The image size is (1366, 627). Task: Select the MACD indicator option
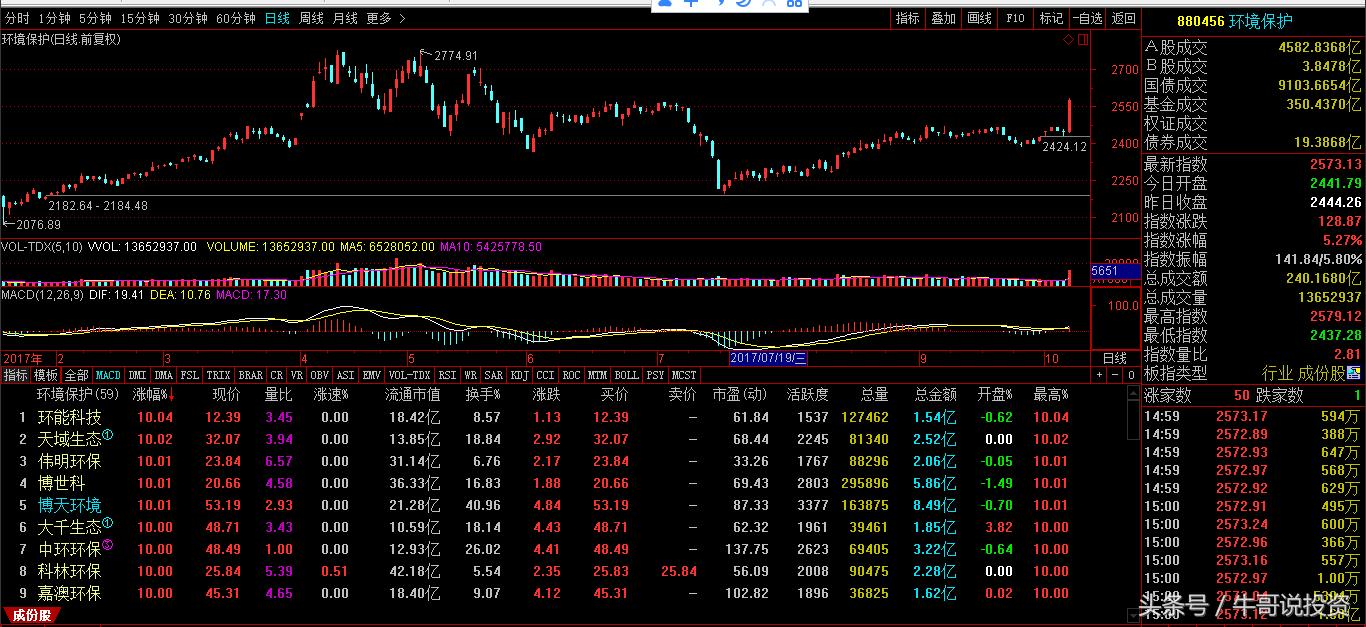(108, 375)
